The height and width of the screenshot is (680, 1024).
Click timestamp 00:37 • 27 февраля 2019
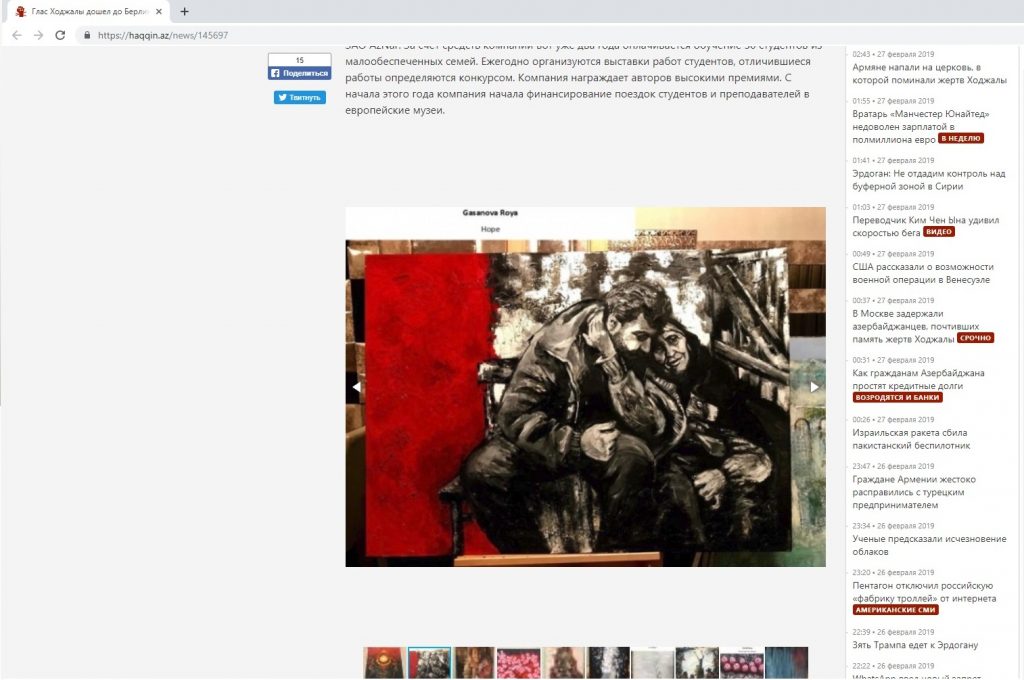pos(893,300)
